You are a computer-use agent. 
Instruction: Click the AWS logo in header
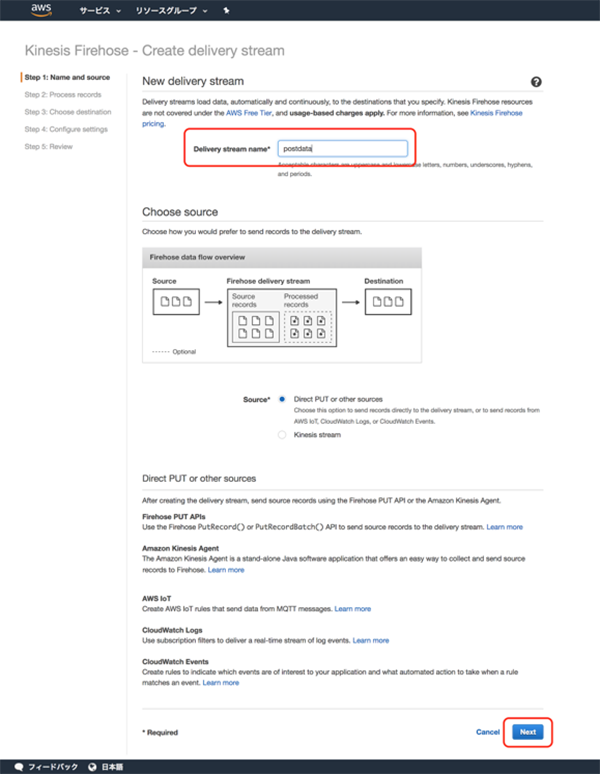41,11
